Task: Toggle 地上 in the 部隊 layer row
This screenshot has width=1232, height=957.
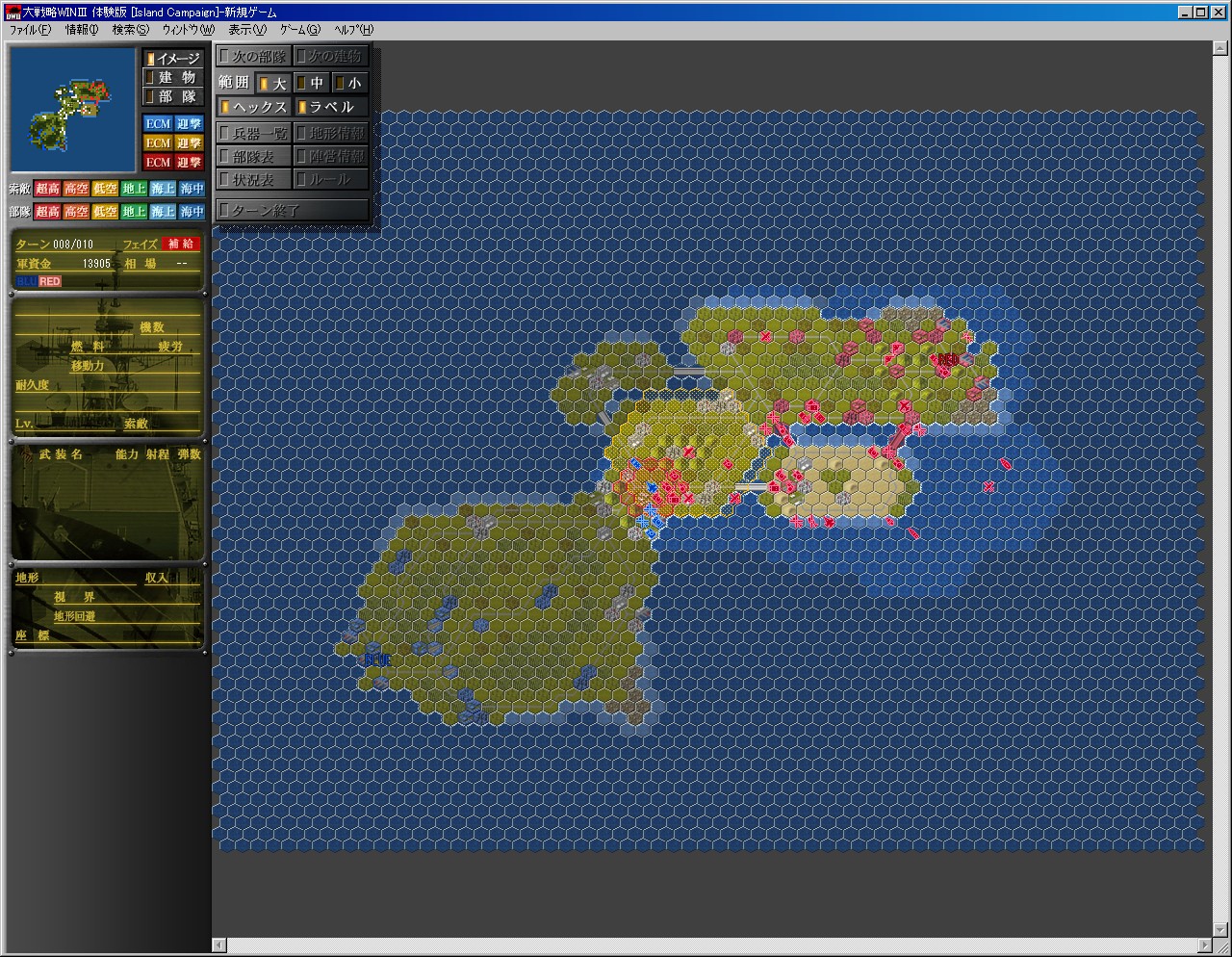Action: pyautogui.click(x=135, y=211)
